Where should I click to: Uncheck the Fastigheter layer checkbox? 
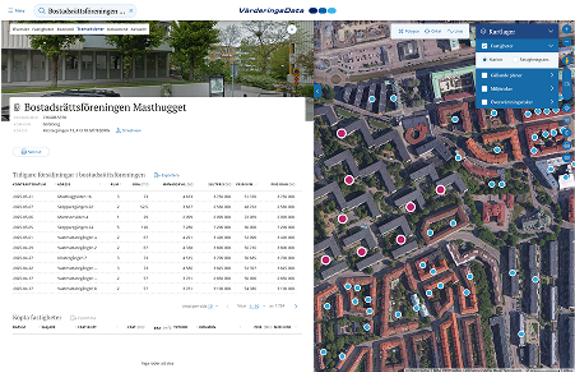(484, 46)
